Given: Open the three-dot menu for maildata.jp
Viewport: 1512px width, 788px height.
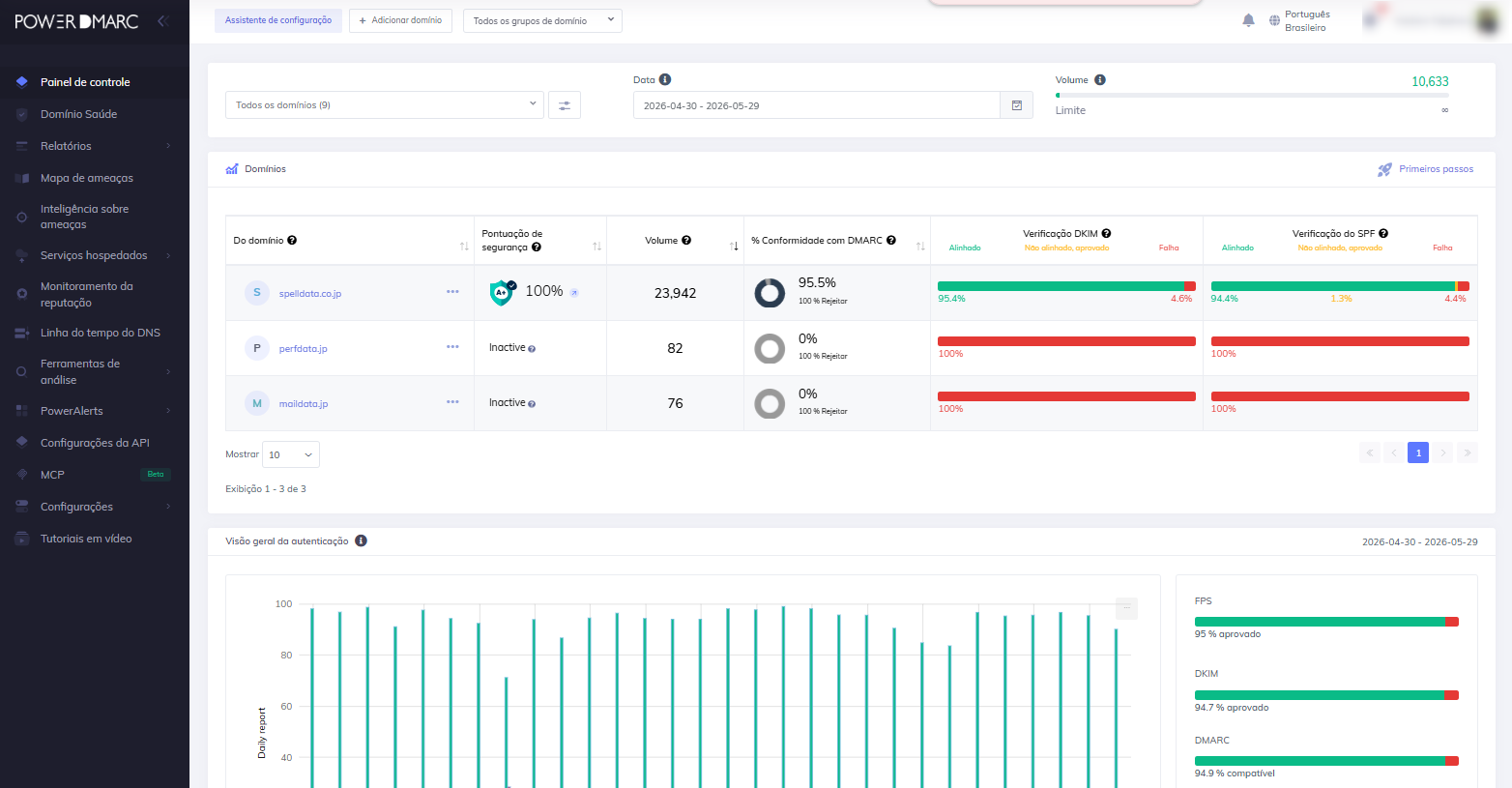Looking at the screenshot, I should (x=452, y=402).
